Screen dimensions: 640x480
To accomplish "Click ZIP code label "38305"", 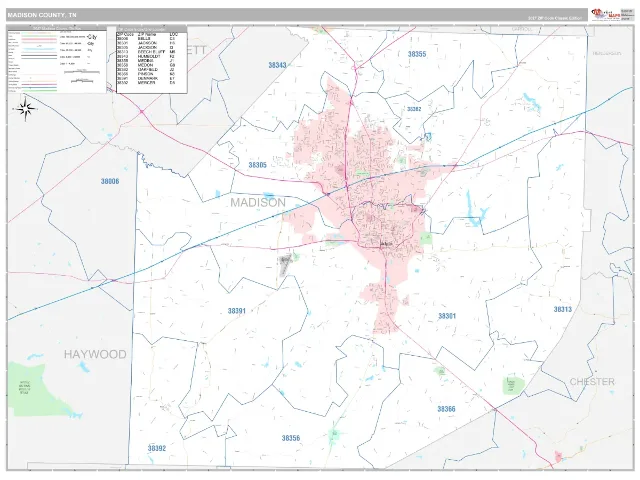I will click(x=258, y=165).
